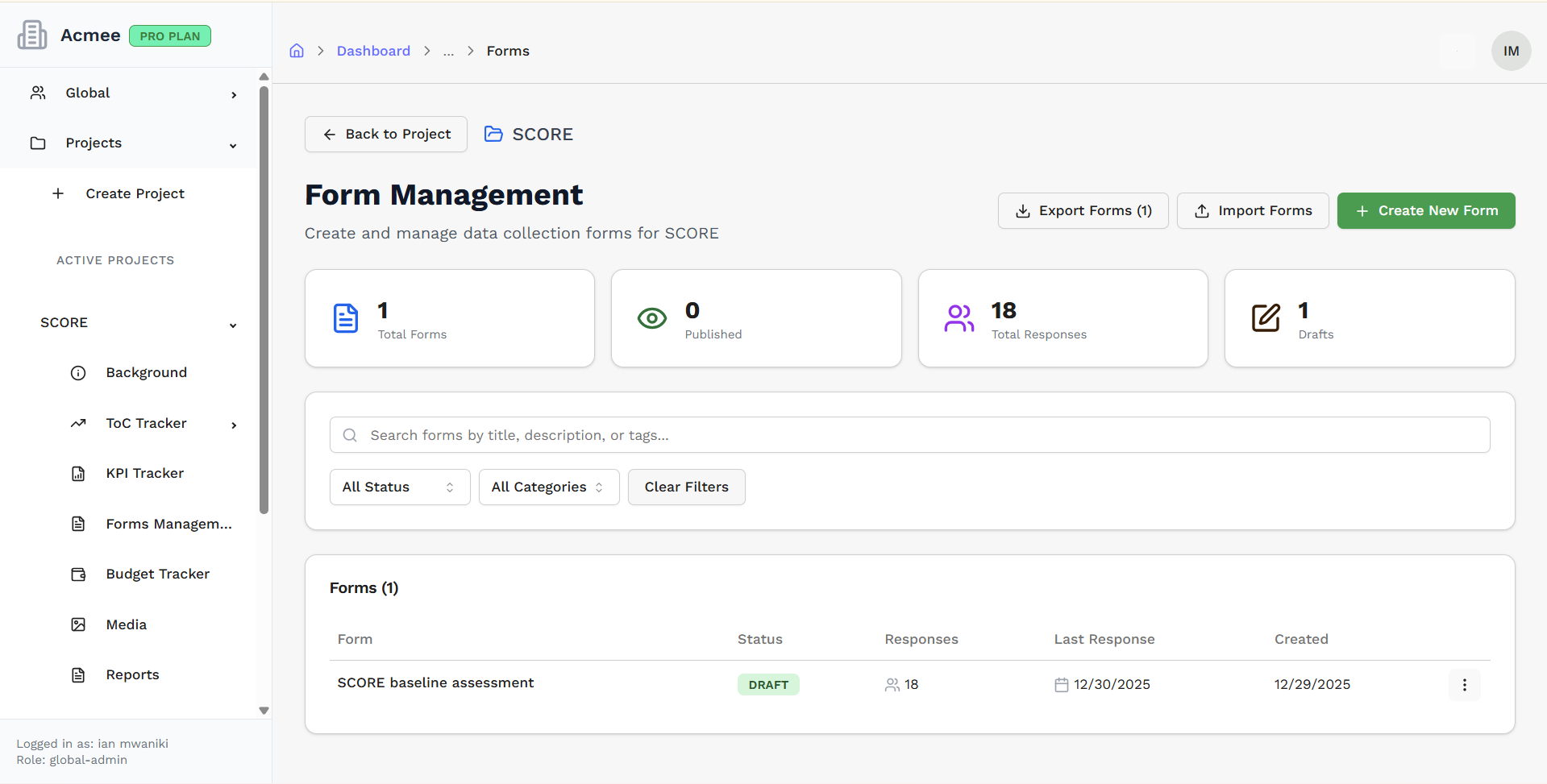This screenshot has height=784, width=1547.
Task: Click the PRO PLAN badge
Action: pyautogui.click(x=170, y=36)
